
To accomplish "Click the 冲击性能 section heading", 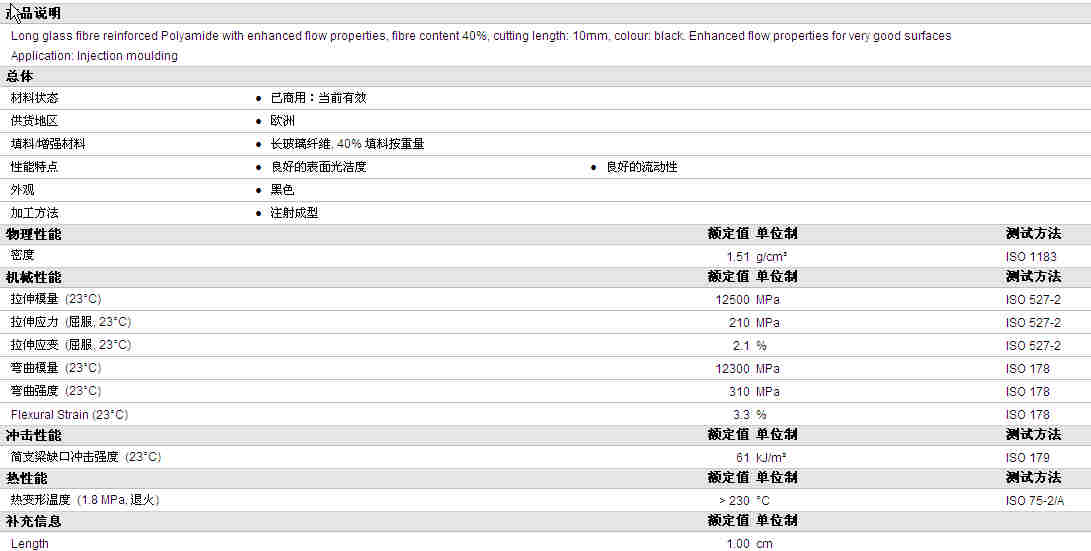I will click(x=33, y=435).
